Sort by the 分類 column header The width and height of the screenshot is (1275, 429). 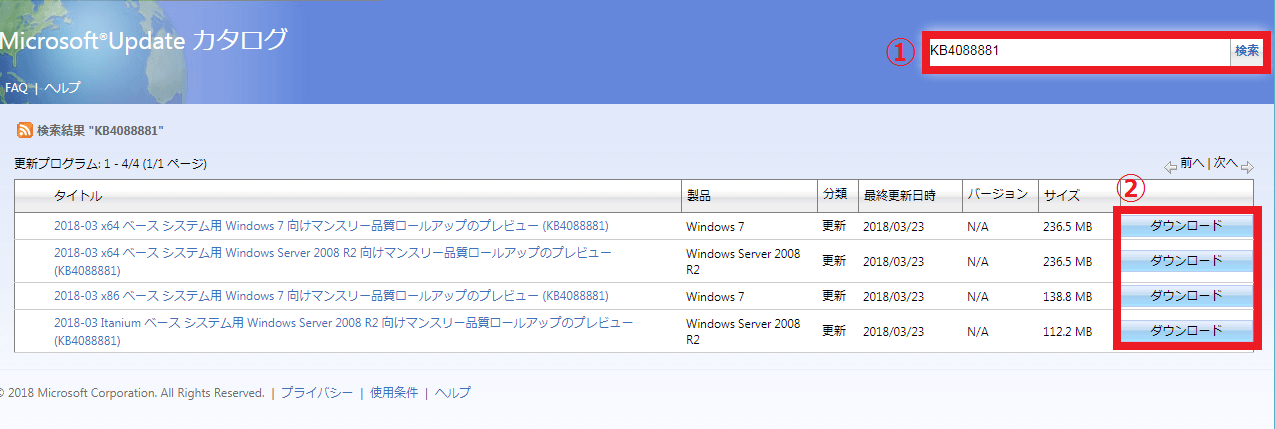(834, 195)
